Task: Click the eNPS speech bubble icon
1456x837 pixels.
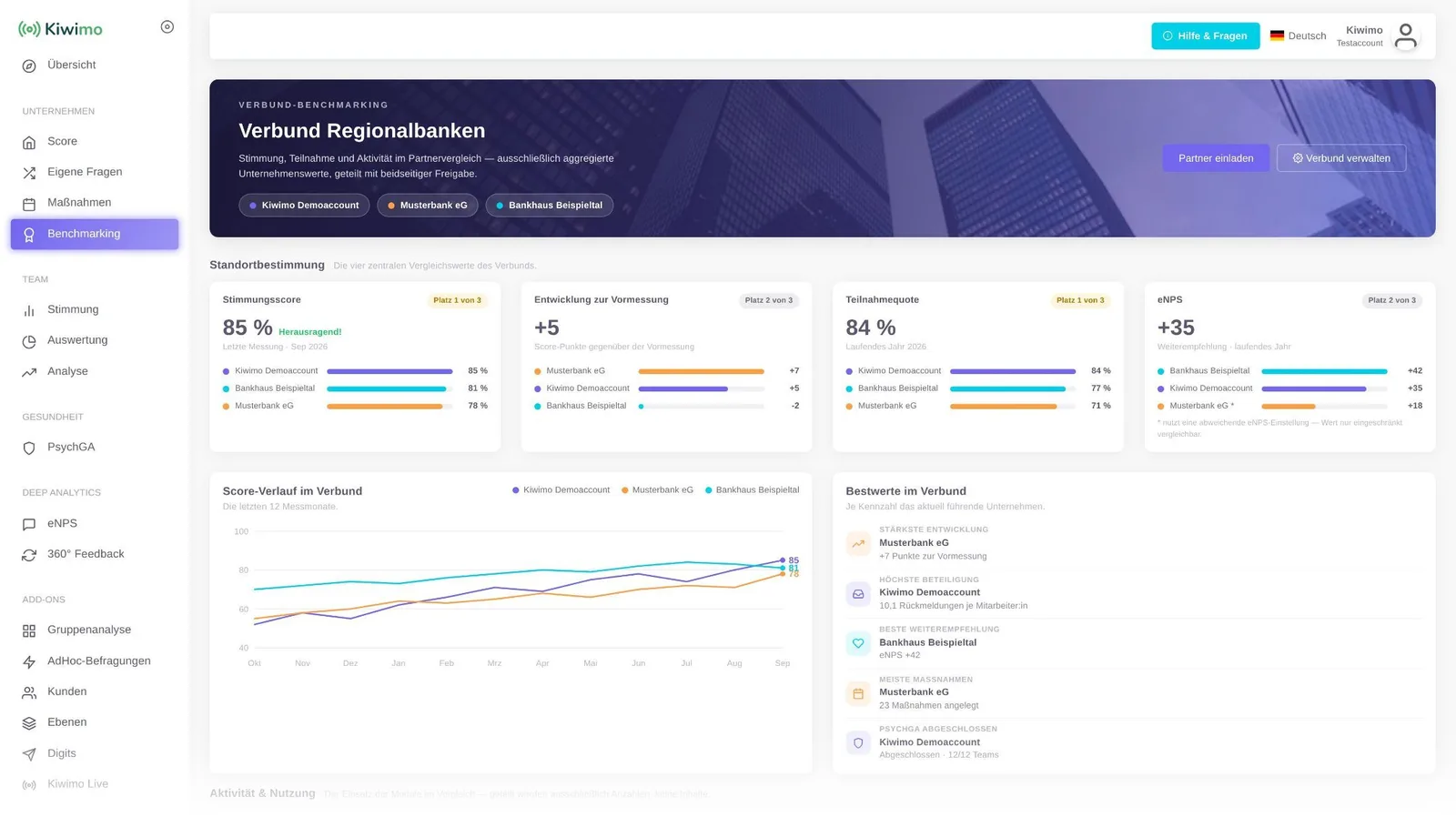Action: coord(29,524)
